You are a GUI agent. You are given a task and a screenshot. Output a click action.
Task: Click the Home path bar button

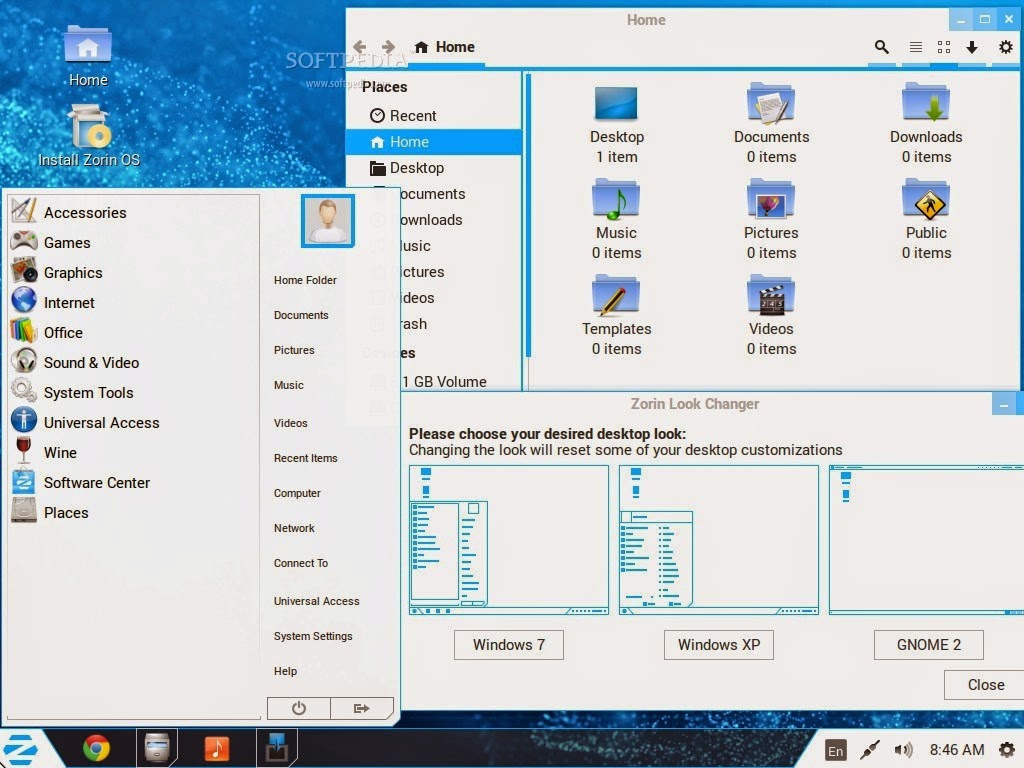pos(445,47)
